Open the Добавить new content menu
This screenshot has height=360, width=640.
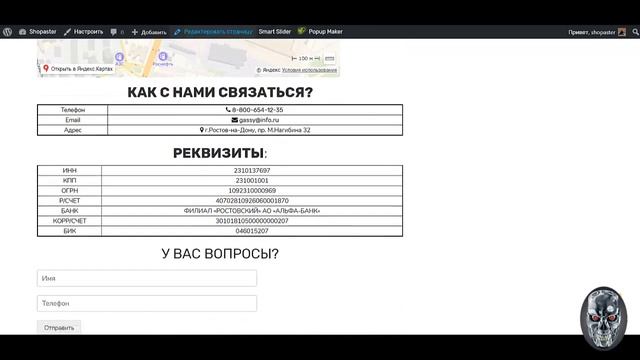point(149,32)
